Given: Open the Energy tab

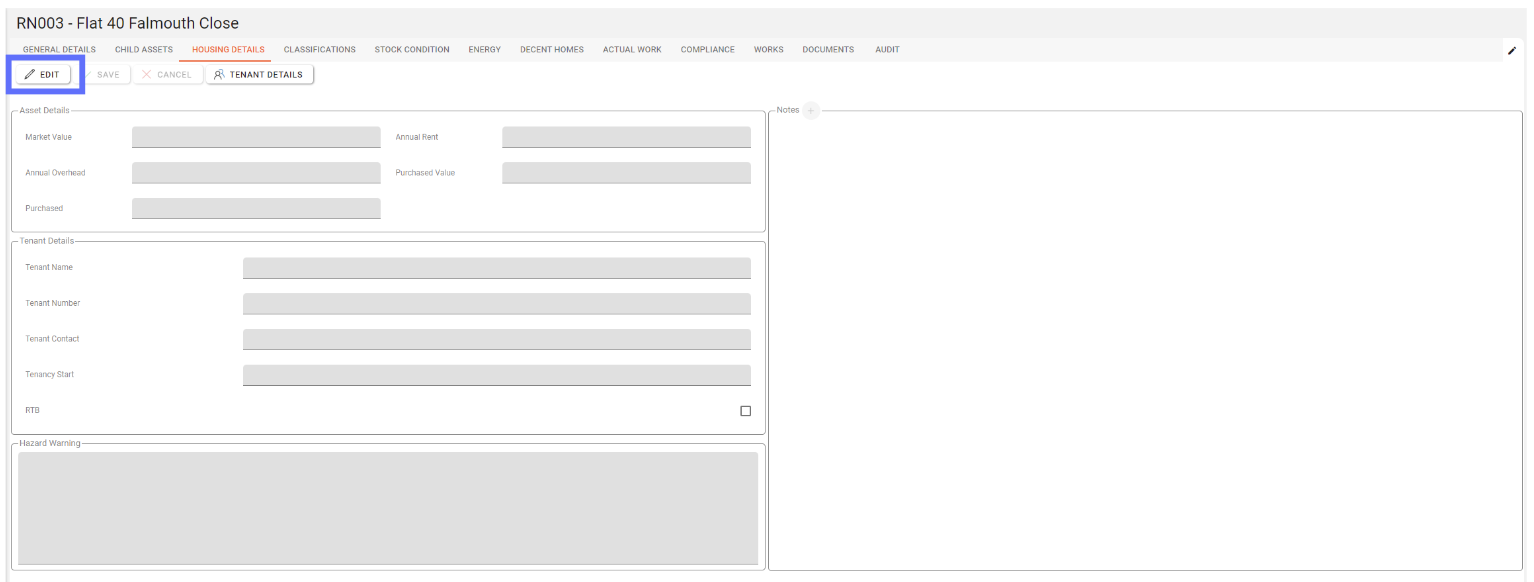Looking at the screenshot, I should coord(484,50).
